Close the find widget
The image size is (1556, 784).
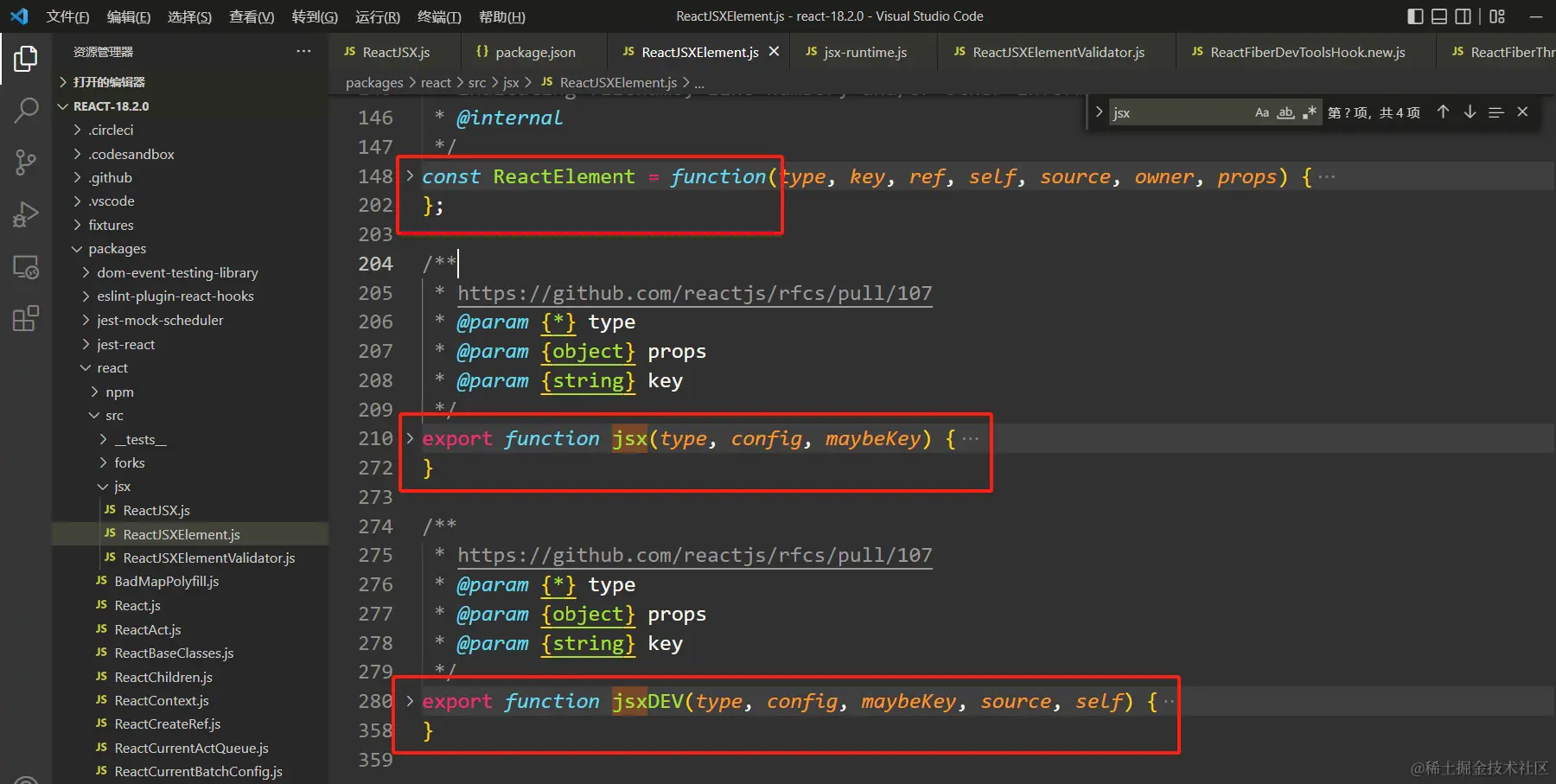(1522, 112)
